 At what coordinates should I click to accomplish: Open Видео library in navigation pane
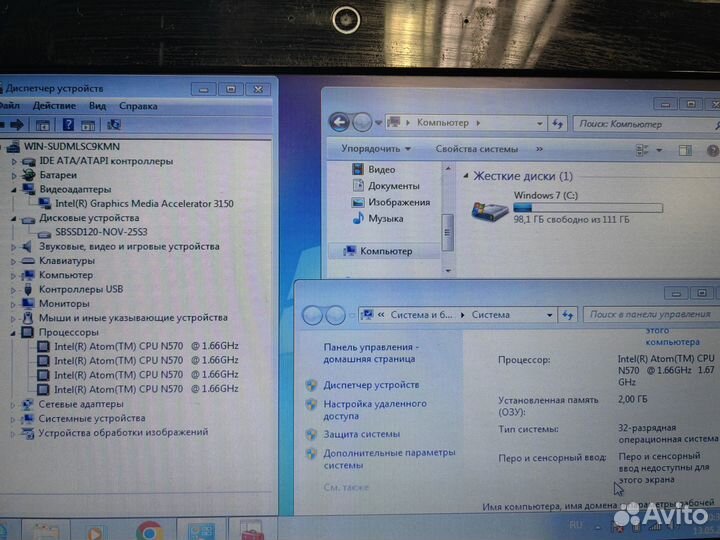382,169
